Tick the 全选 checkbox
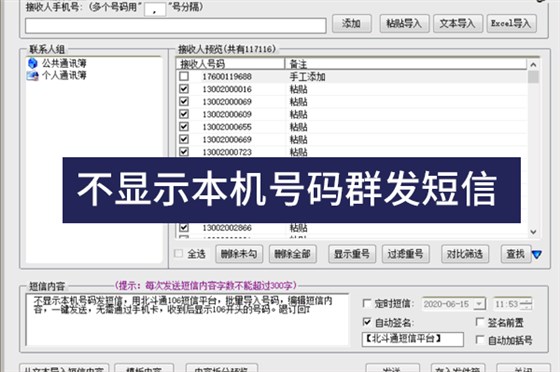560x372 pixels. click(x=178, y=254)
